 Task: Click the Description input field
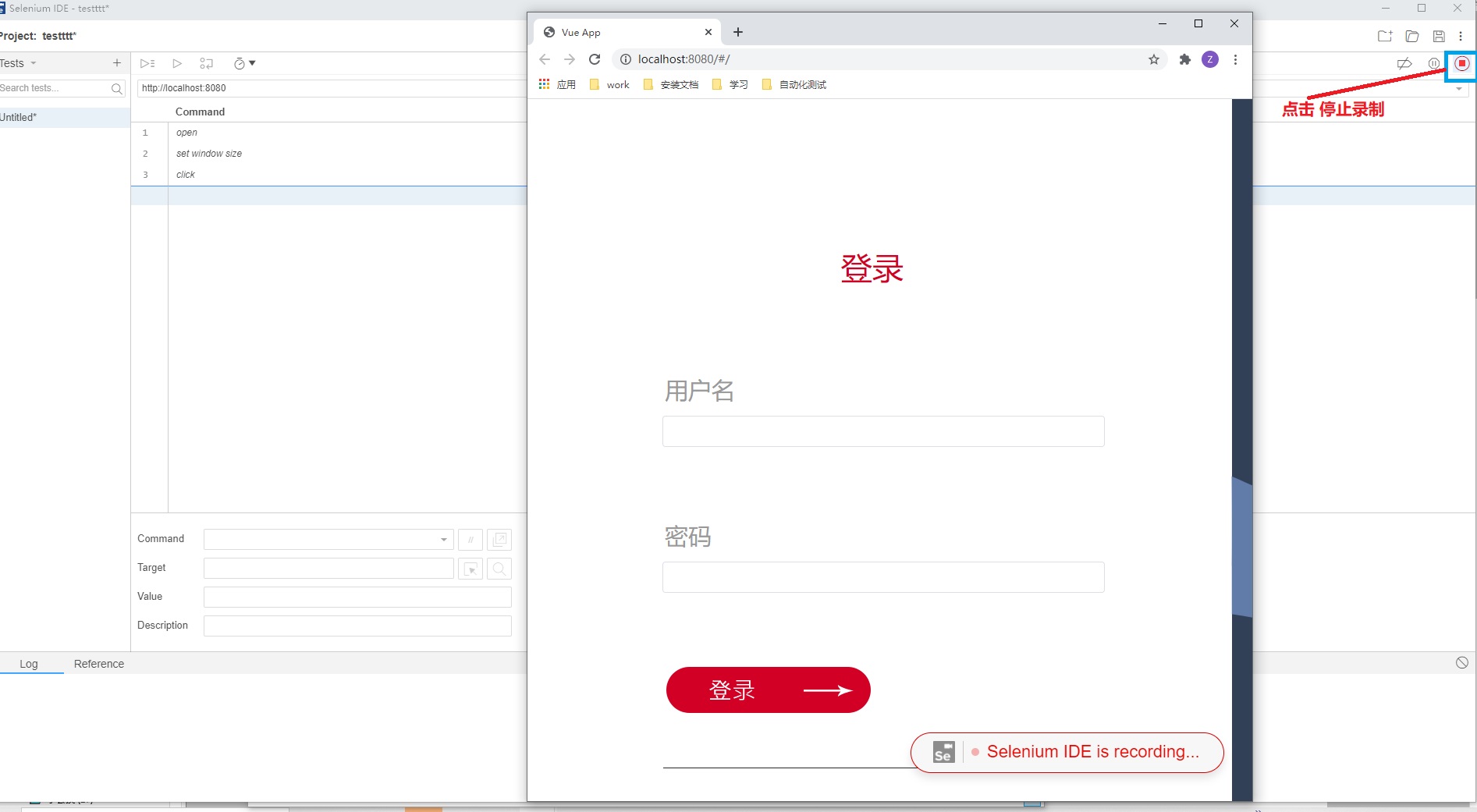(357, 626)
